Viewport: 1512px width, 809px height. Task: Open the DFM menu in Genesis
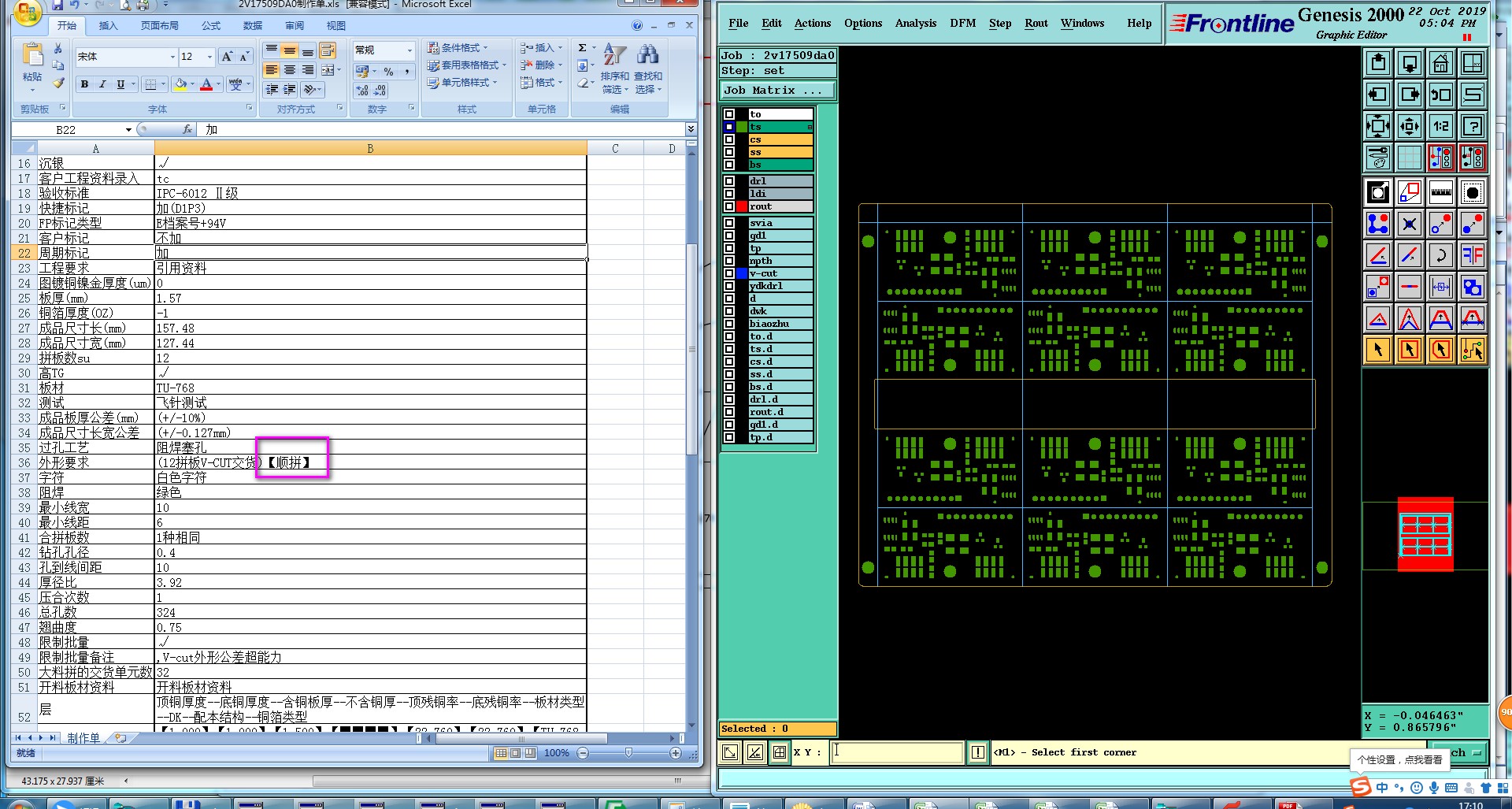[962, 24]
